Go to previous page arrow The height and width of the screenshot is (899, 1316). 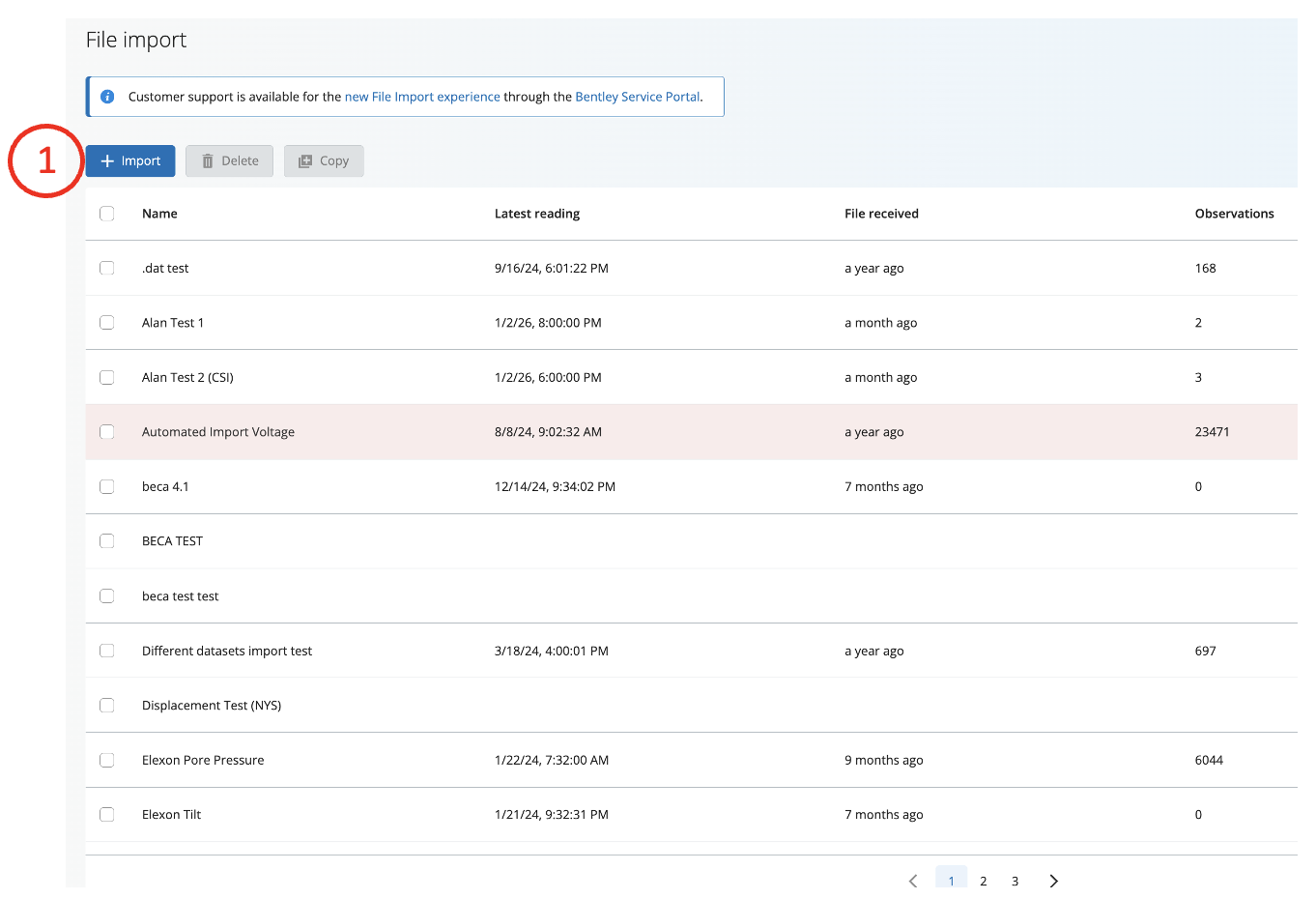coord(913,881)
